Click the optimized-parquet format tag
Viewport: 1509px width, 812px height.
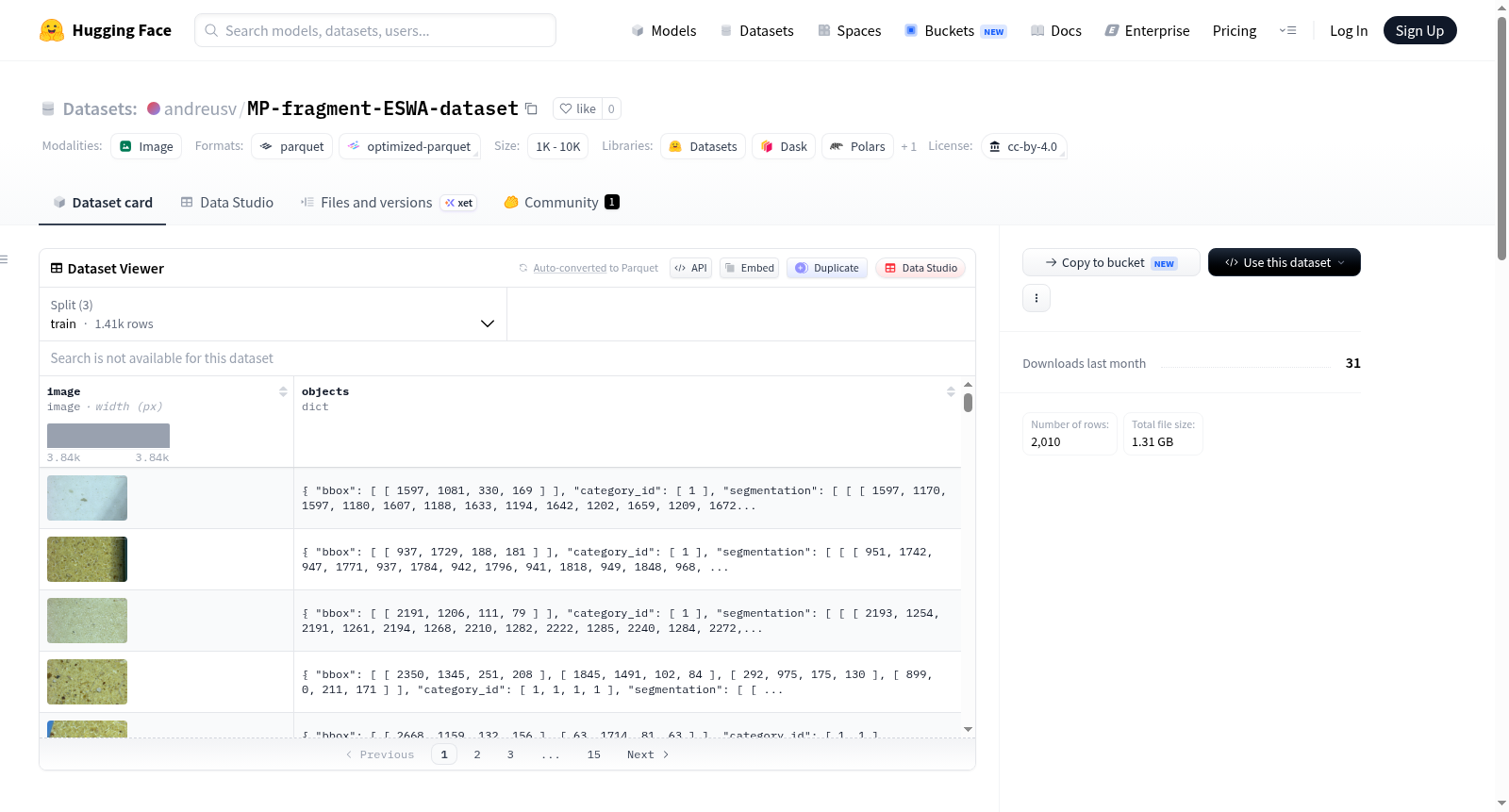coord(409,146)
